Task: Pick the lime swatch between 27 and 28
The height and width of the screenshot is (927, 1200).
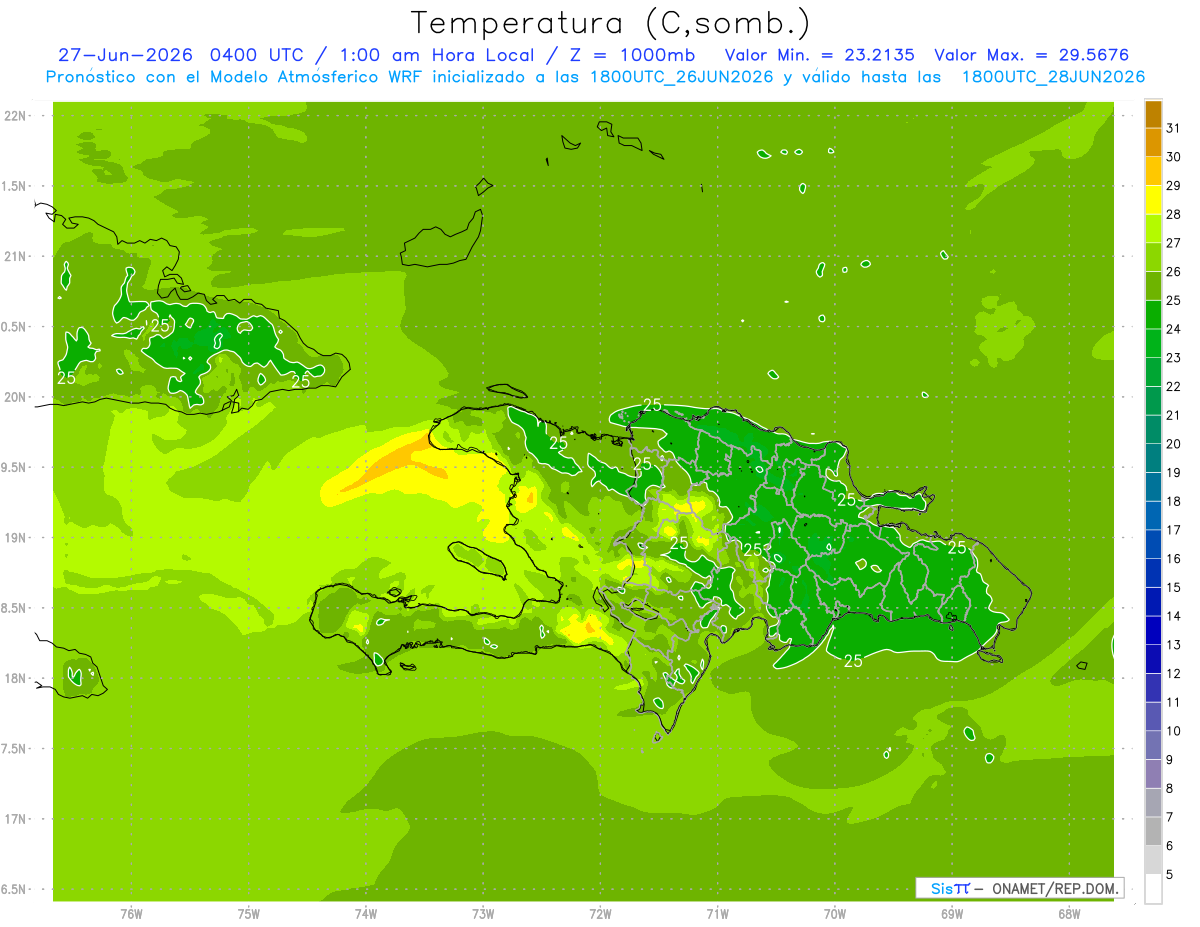Action: 1153,228
